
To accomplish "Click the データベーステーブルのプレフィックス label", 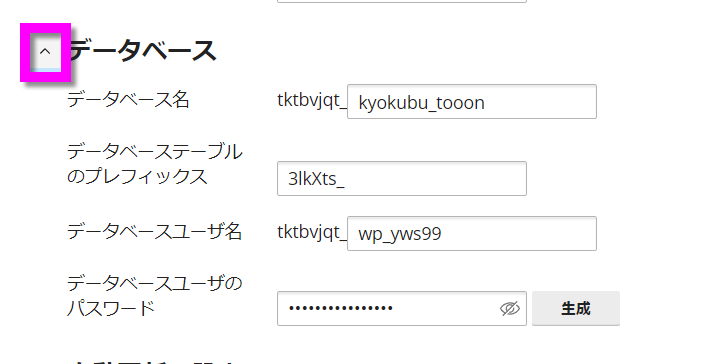I will 155,164.
